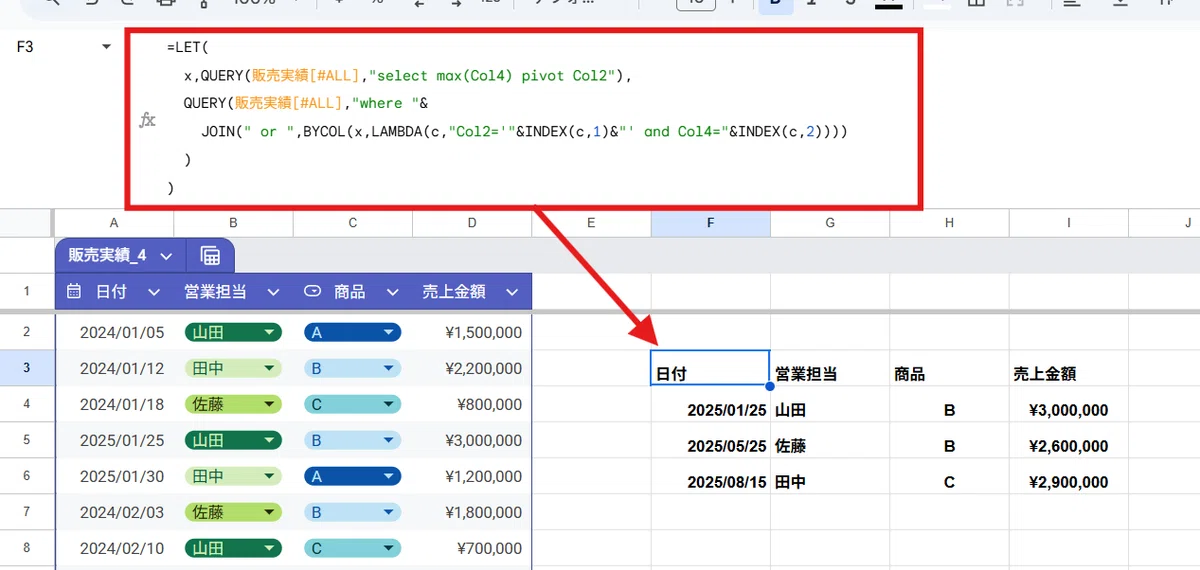Select column C header
The height and width of the screenshot is (570, 1200).
coord(352,223)
